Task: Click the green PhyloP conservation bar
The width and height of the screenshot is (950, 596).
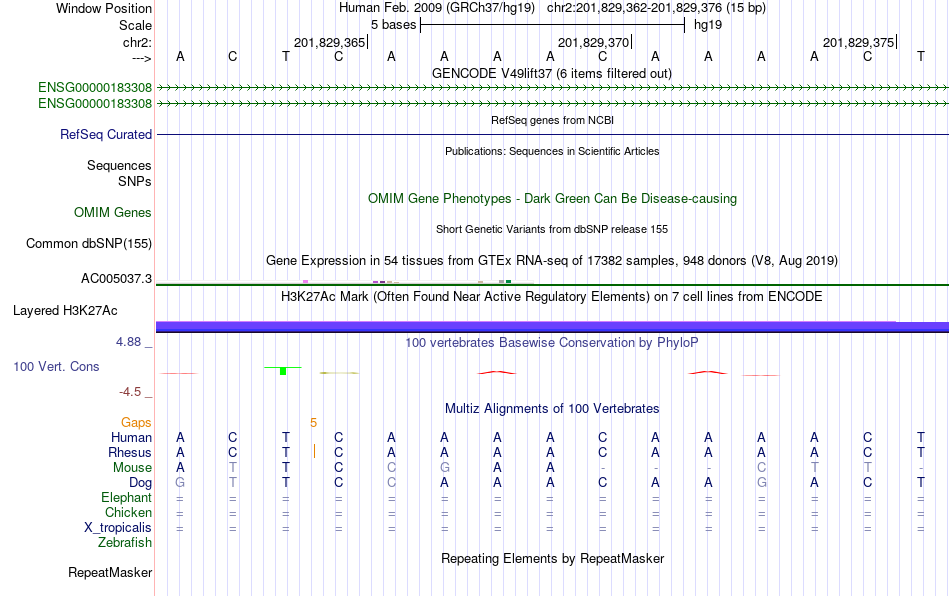Action: [283, 370]
